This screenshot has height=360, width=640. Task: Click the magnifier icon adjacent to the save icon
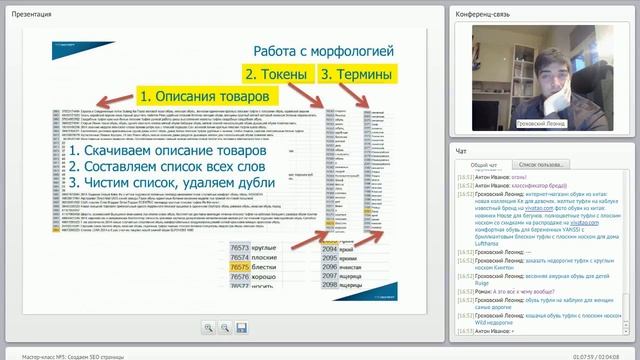[x=225, y=328]
